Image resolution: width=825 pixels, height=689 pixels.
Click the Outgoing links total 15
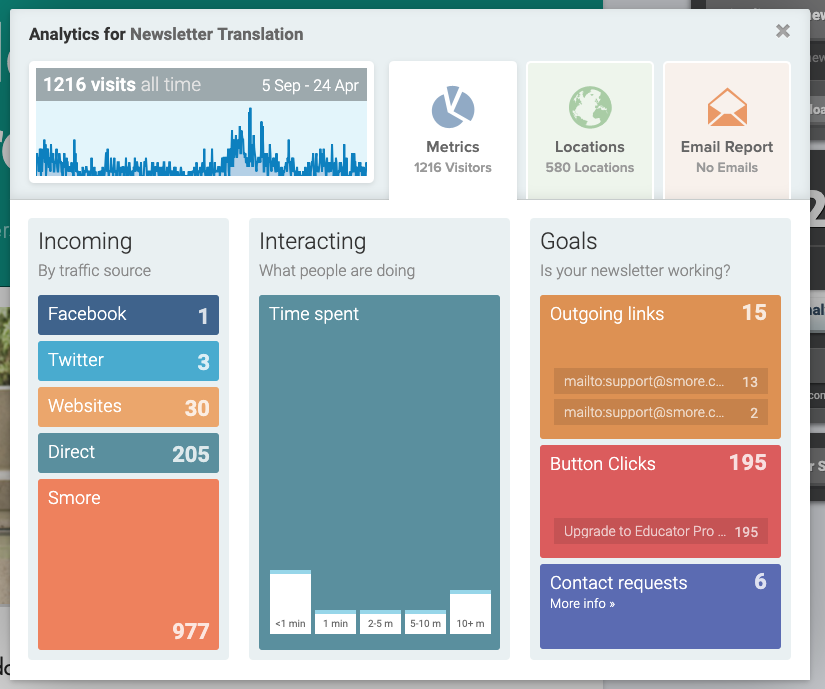click(x=754, y=312)
